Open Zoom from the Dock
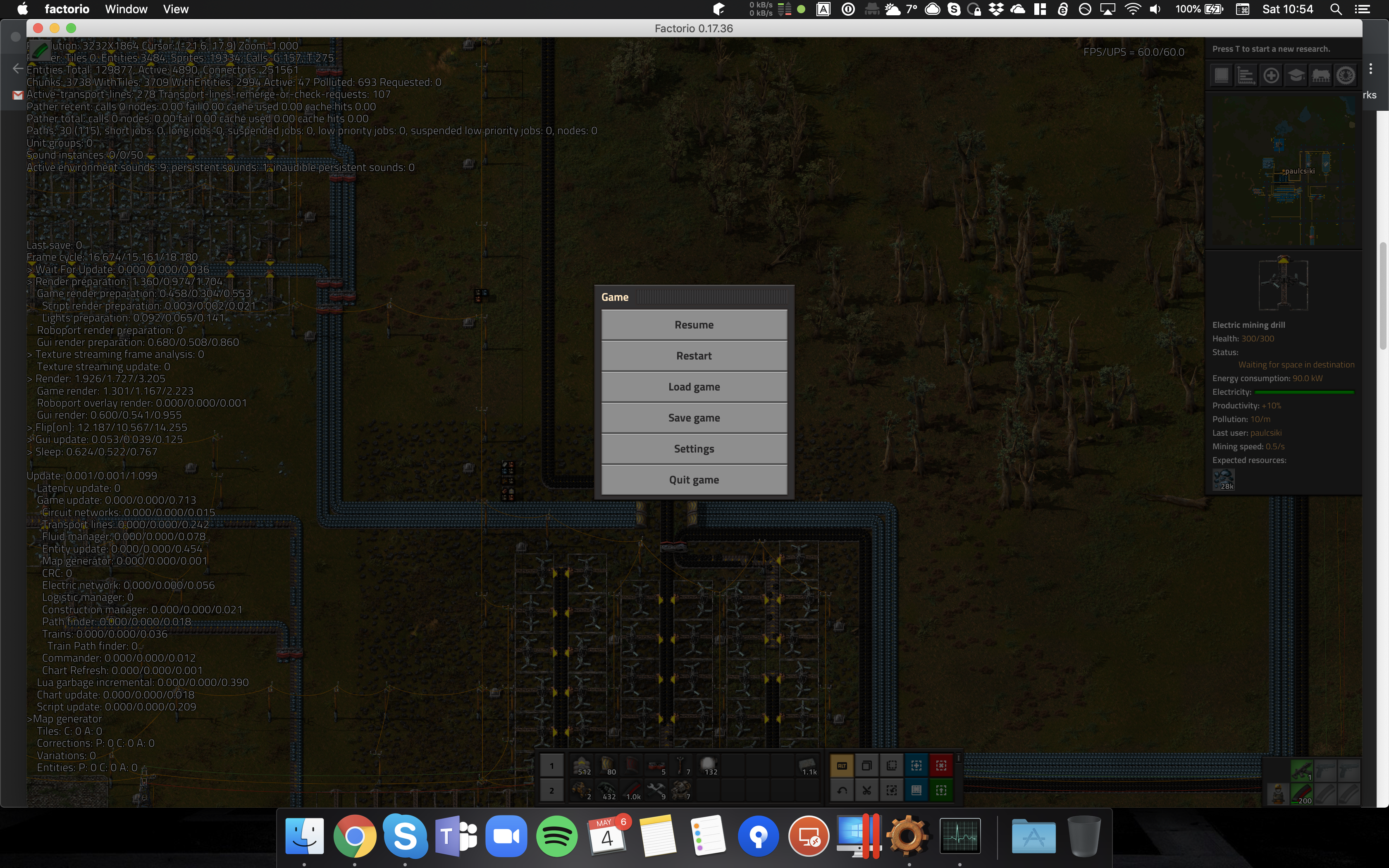The height and width of the screenshot is (868, 1389). [x=506, y=836]
